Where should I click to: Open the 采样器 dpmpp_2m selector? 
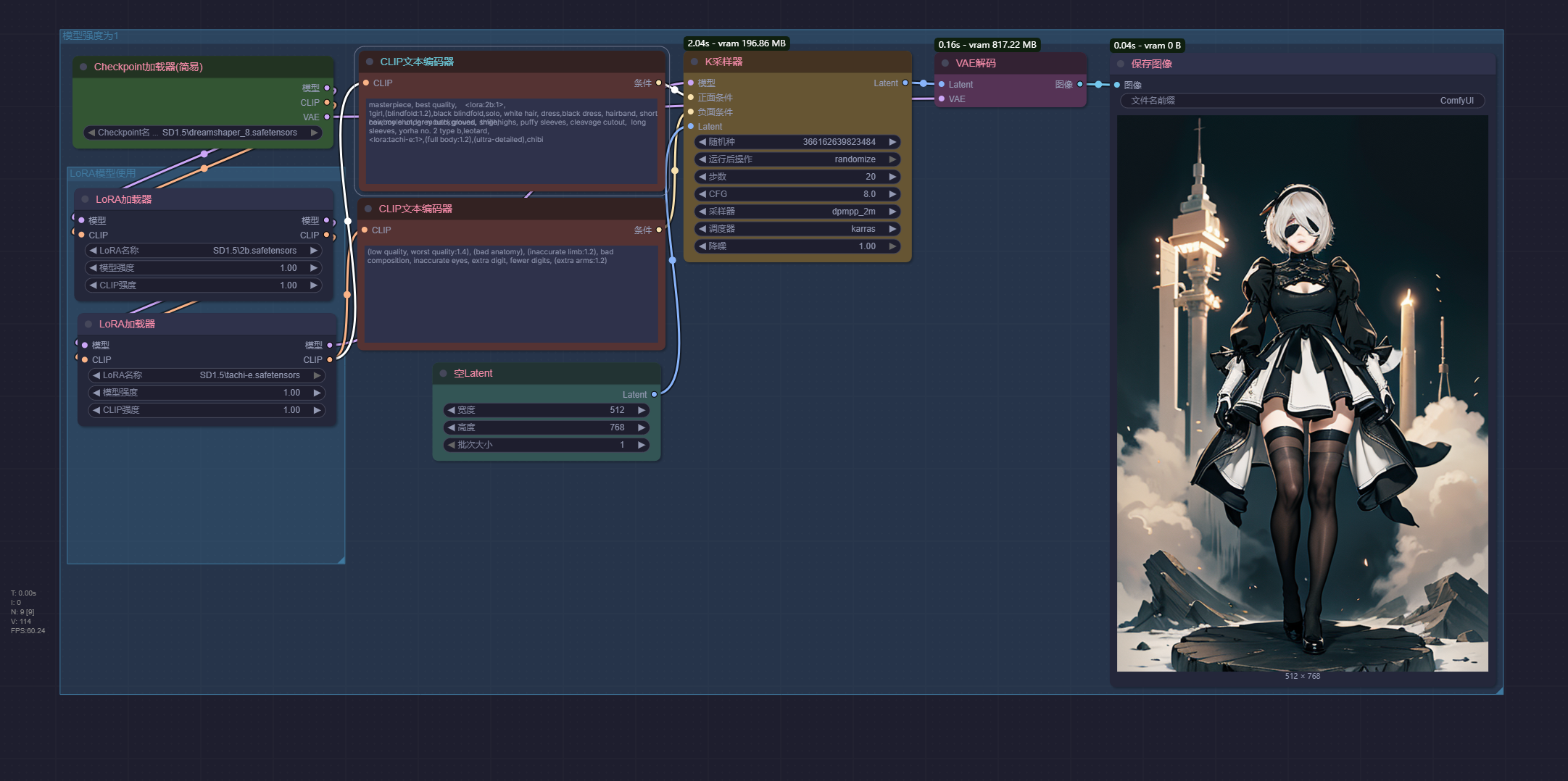[x=797, y=212]
